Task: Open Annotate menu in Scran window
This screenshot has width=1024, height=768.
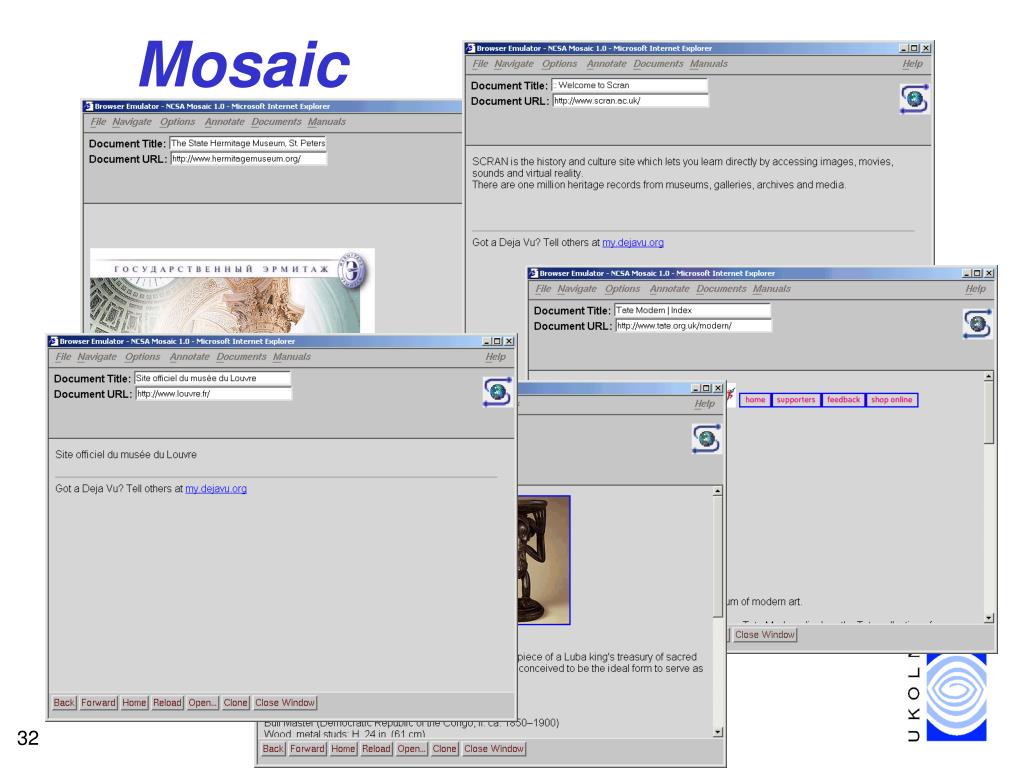Action: click(607, 63)
